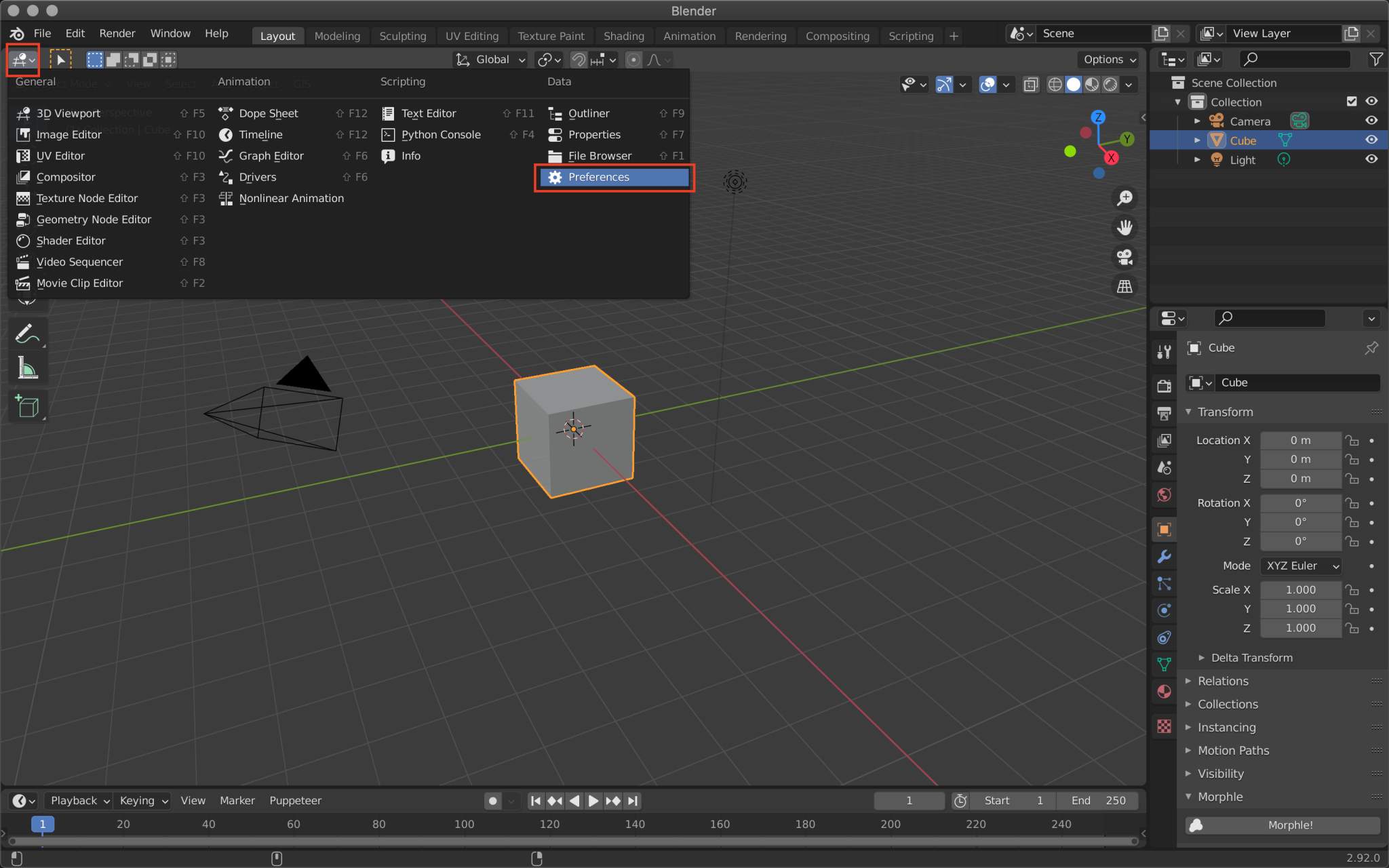Switch to the Shading workspace tab
This screenshot has width=1389, height=868.
click(x=624, y=36)
